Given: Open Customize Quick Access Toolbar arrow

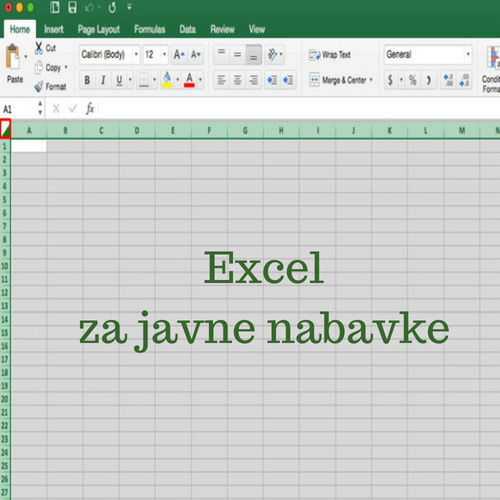Looking at the screenshot, I should pos(129,7).
